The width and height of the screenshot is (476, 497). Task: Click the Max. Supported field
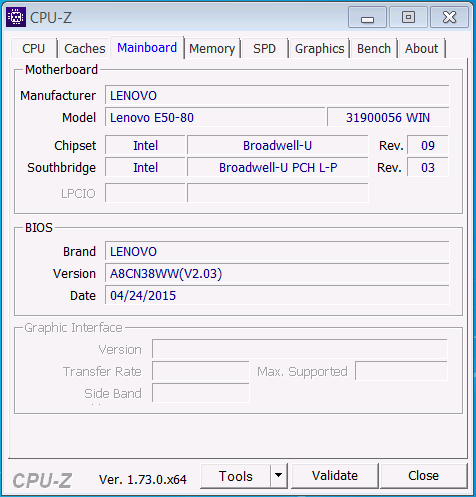(401, 371)
